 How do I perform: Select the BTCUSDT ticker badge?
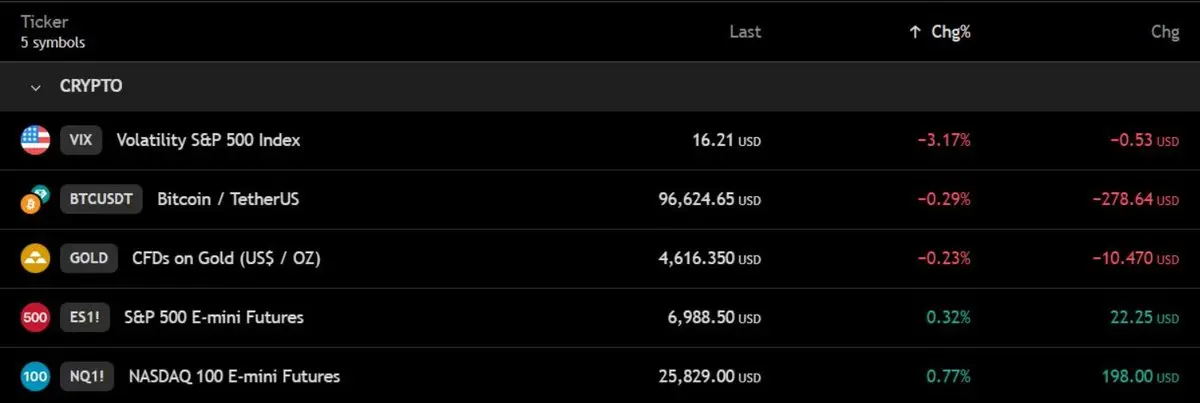[102, 199]
